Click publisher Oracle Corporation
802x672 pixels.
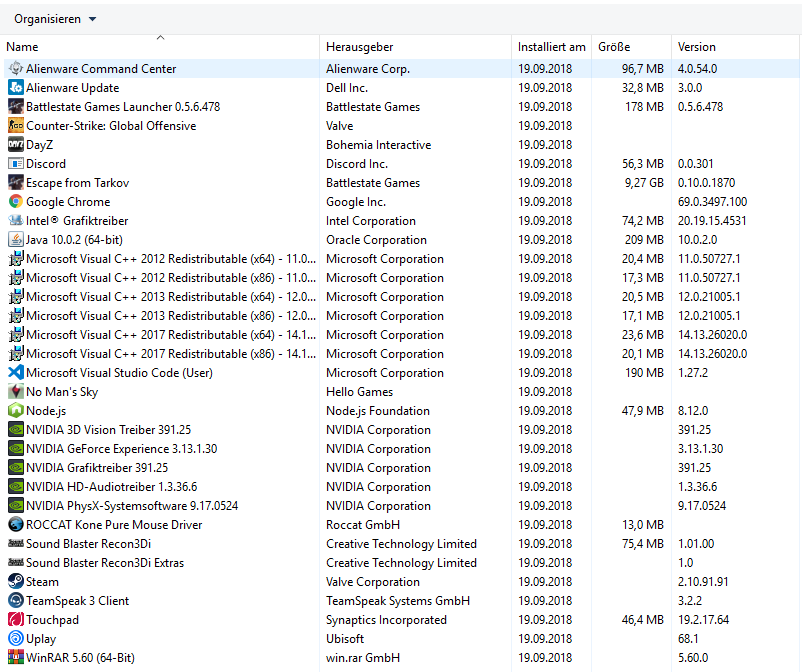(x=376, y=240)
